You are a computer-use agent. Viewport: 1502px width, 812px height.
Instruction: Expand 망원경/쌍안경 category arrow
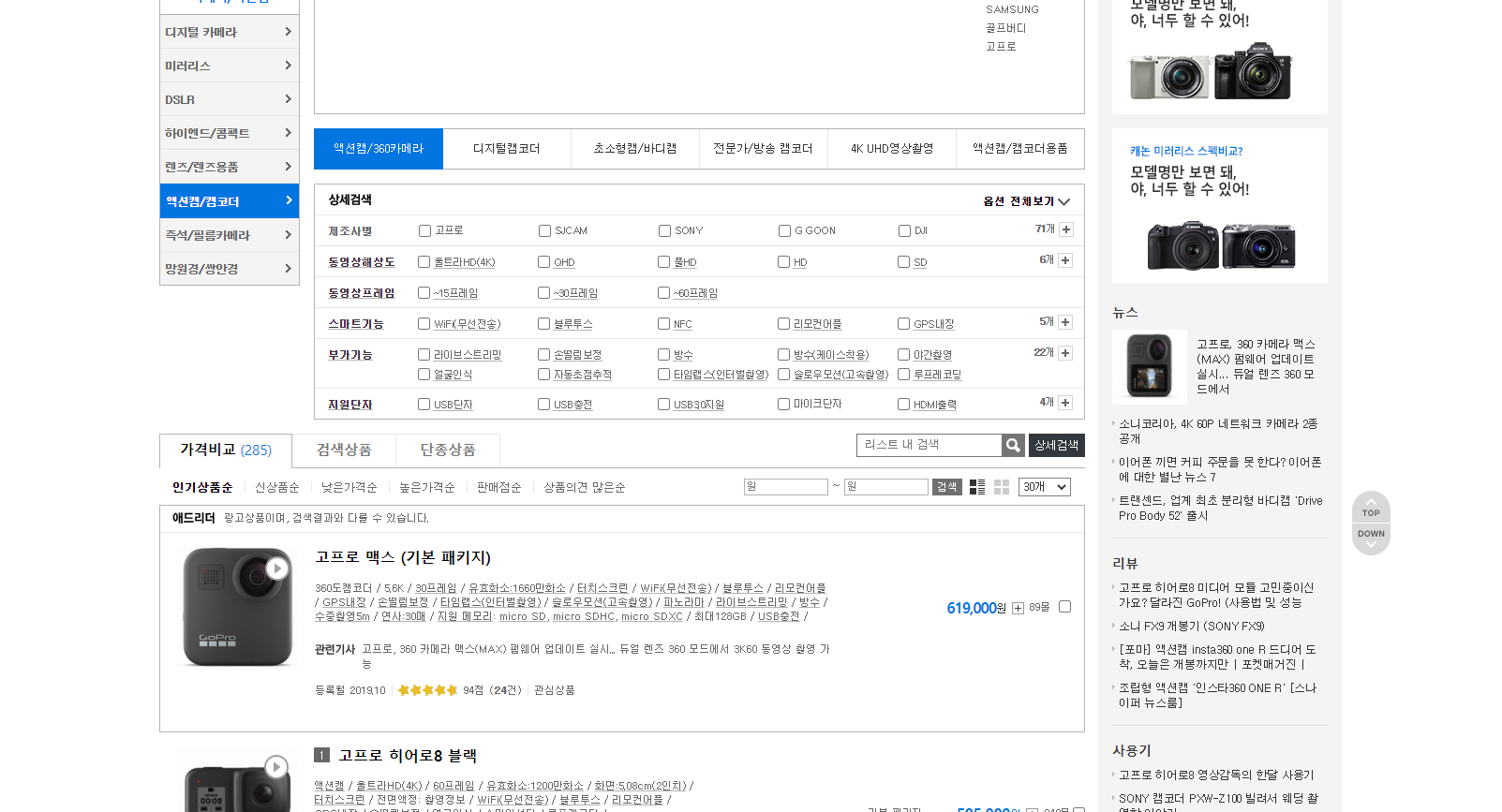point(288,269)
